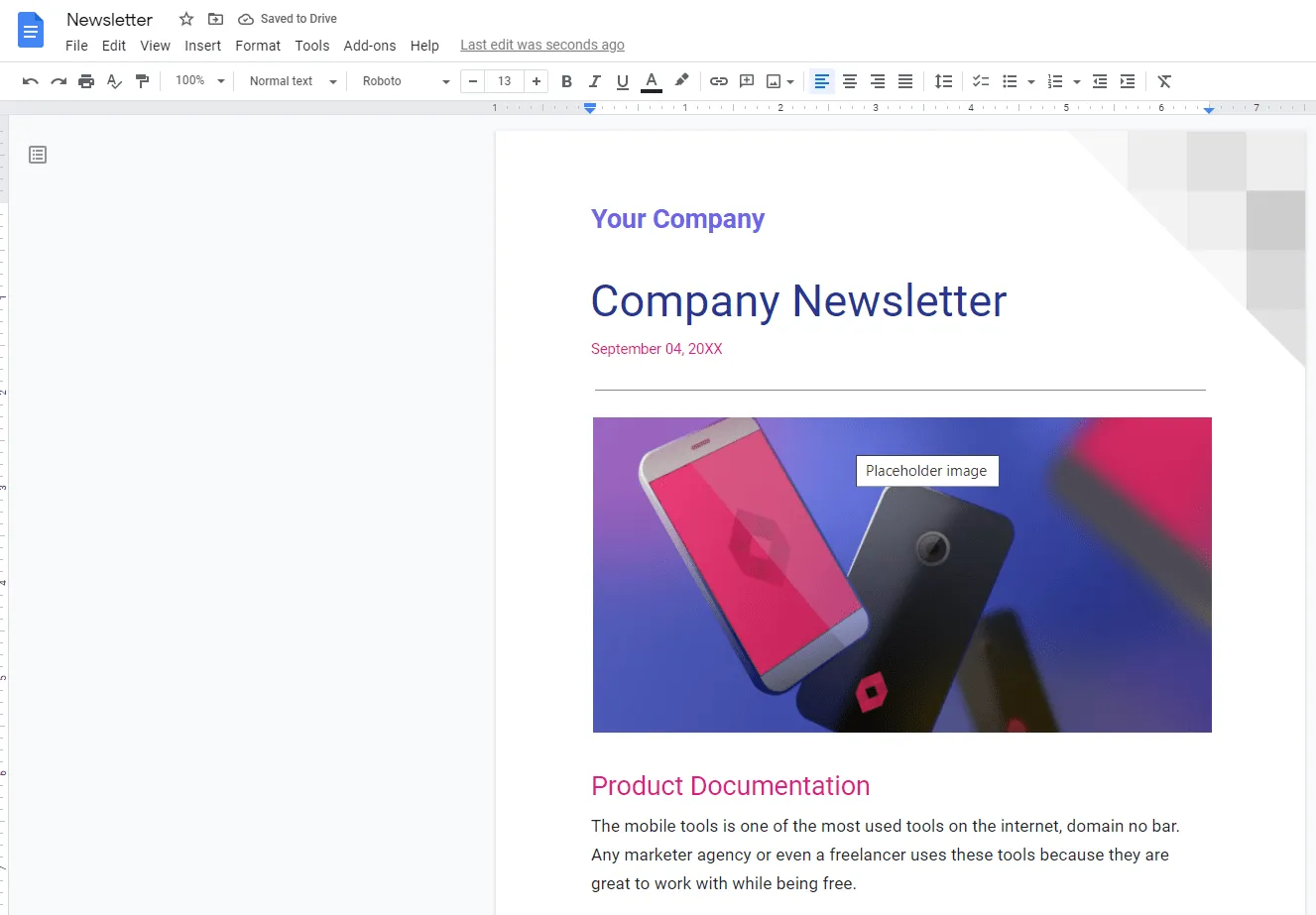Click the print icon

[86, 81]
